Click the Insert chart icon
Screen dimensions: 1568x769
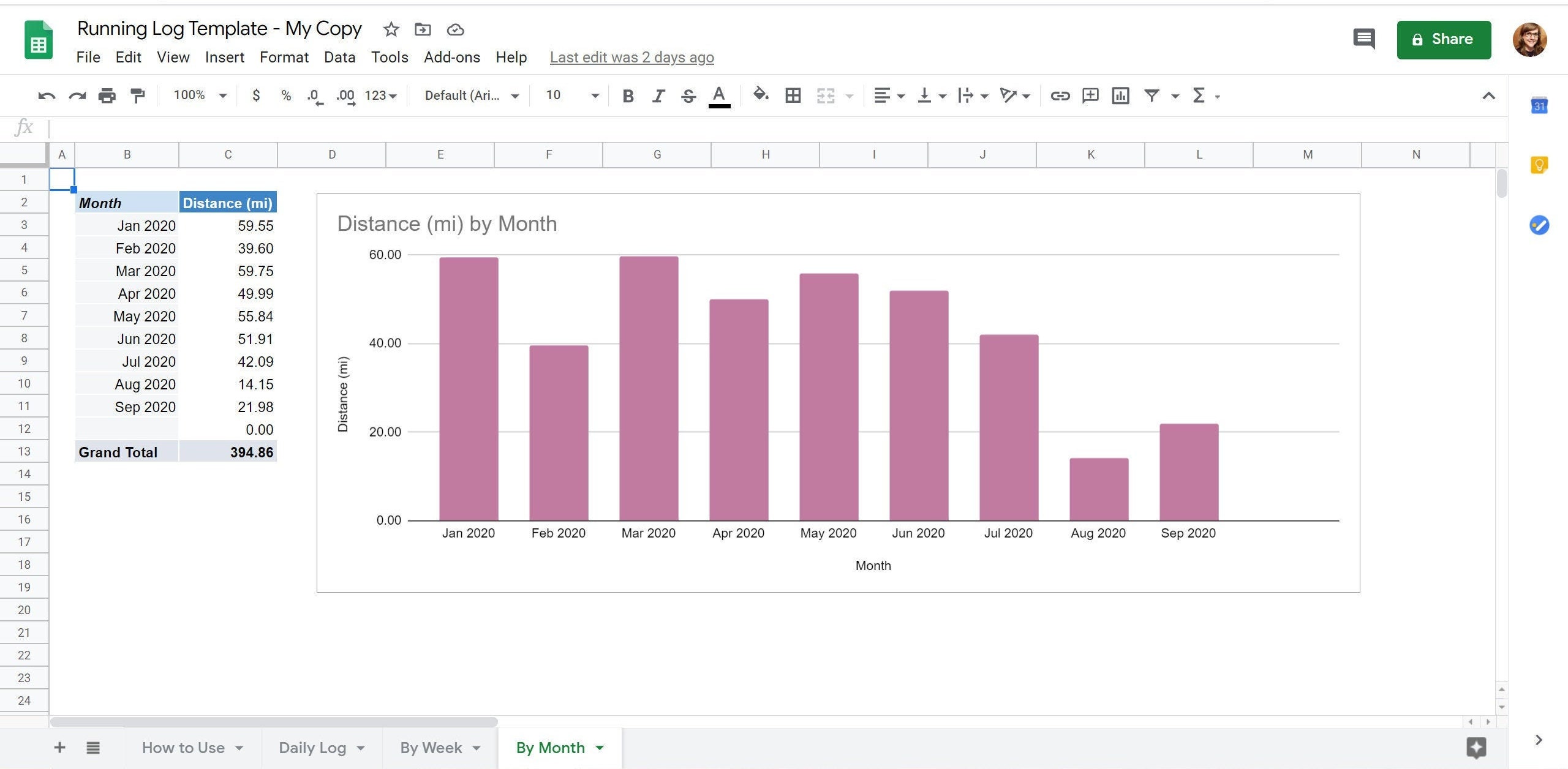coord(1120,96)
